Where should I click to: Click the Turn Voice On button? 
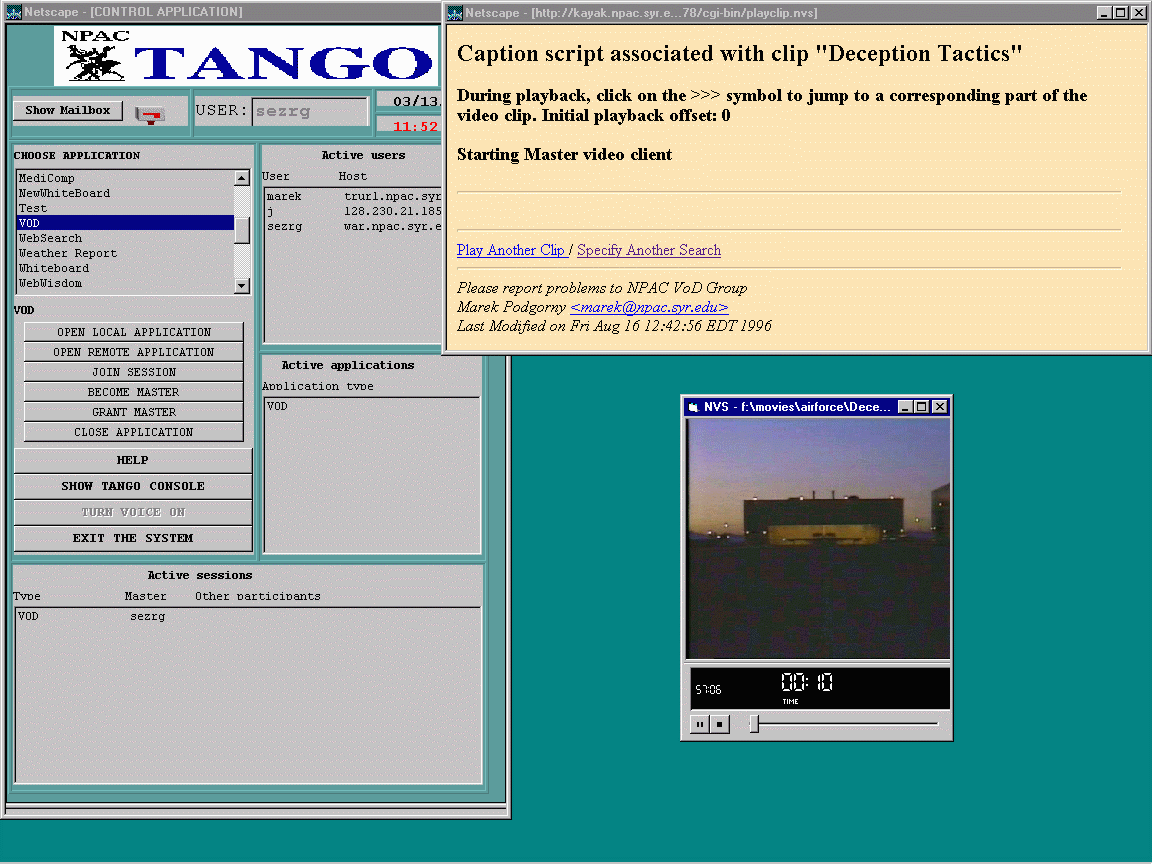tap(133, 512)
